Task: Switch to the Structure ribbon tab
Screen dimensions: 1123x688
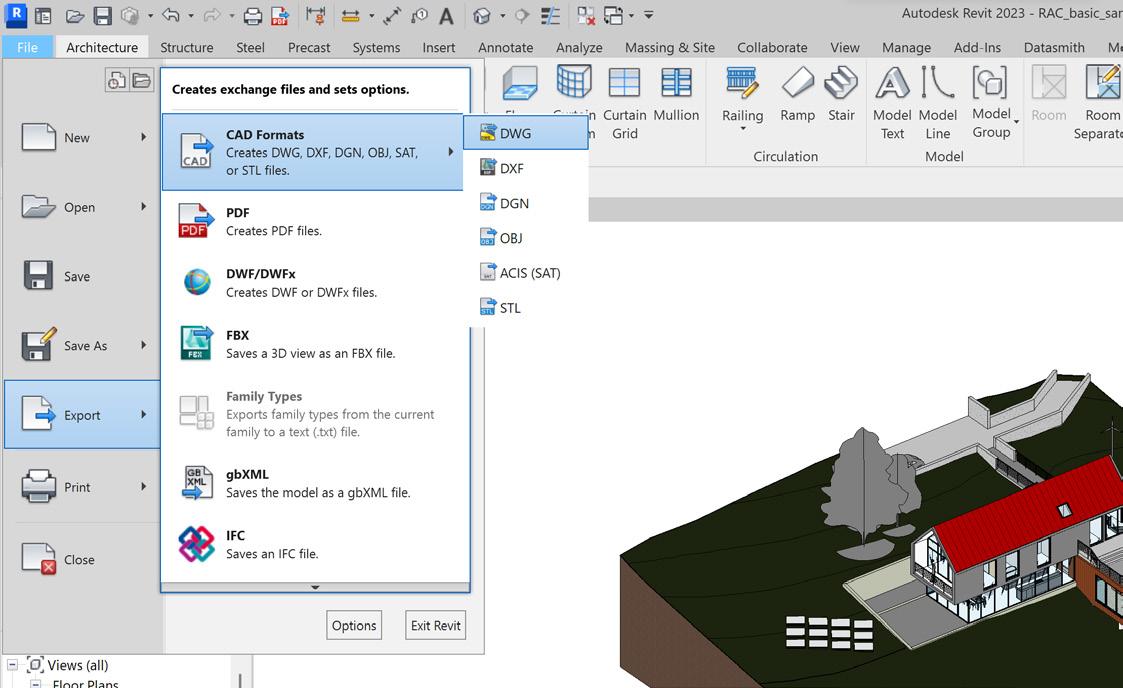Action: coord(187,47)
